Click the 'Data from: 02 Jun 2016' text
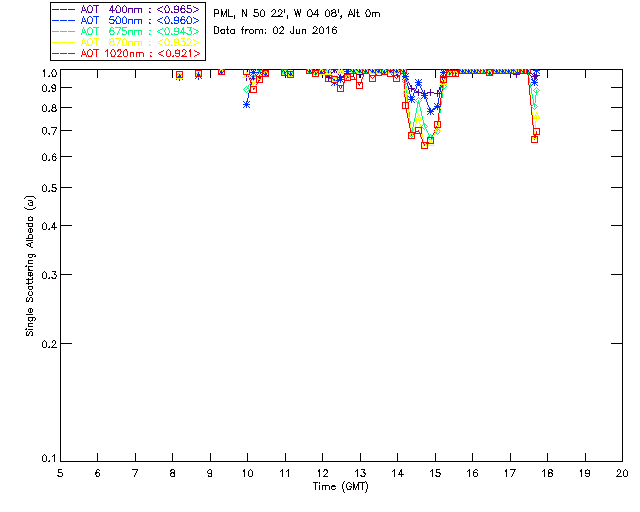This screenshot has width=640, height=512. tap(275, 30)
